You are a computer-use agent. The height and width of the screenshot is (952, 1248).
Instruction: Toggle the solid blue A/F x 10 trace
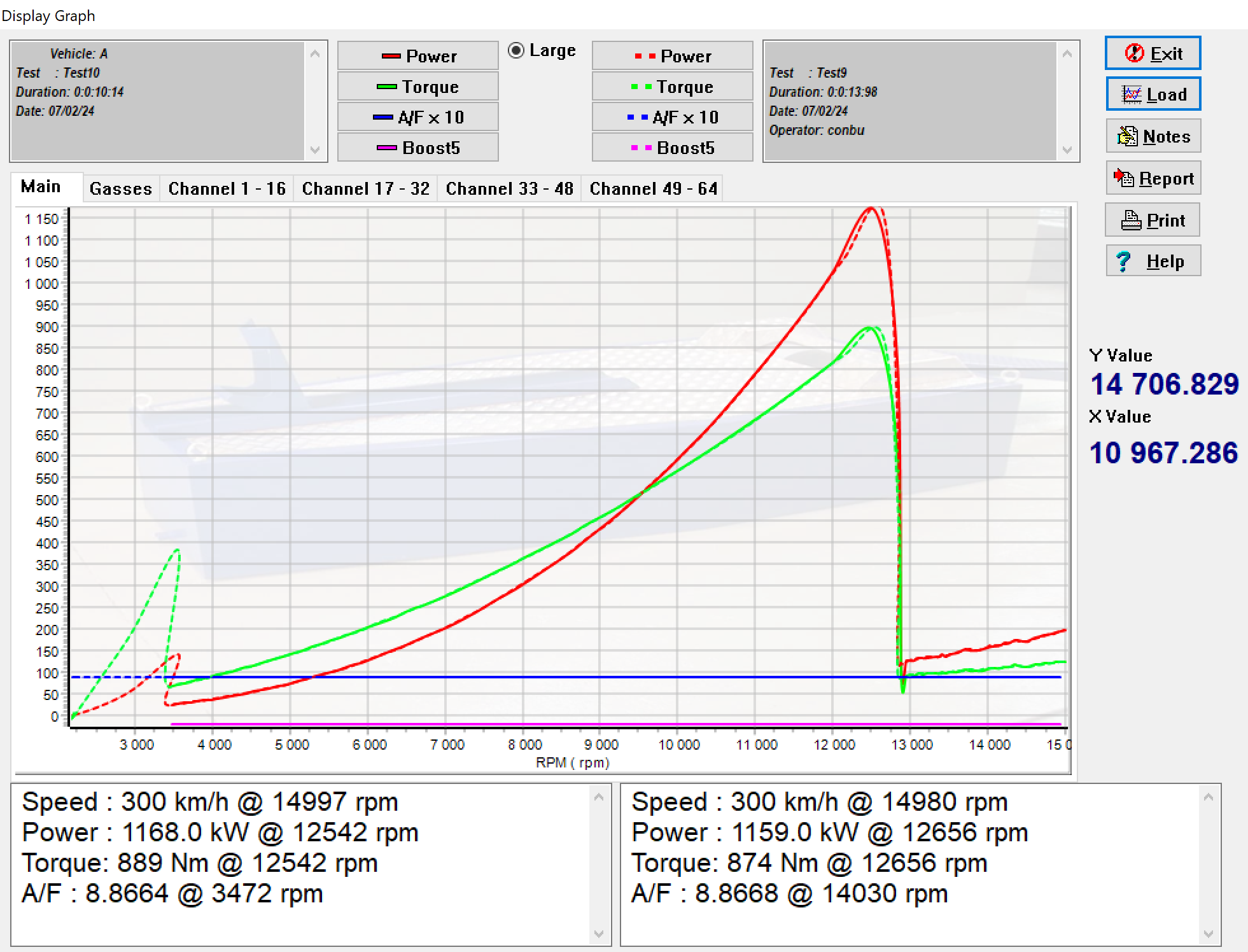[x=417, y=117]
